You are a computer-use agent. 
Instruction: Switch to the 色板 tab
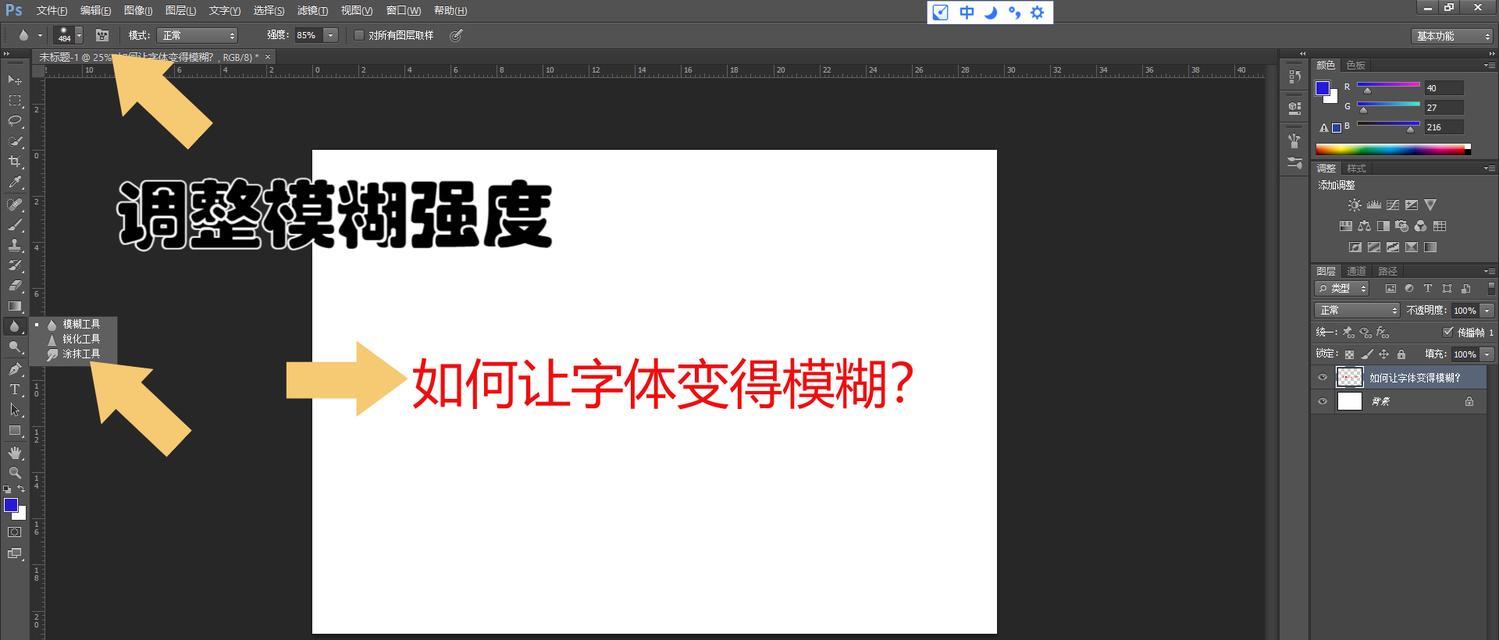coord(1355,65)
